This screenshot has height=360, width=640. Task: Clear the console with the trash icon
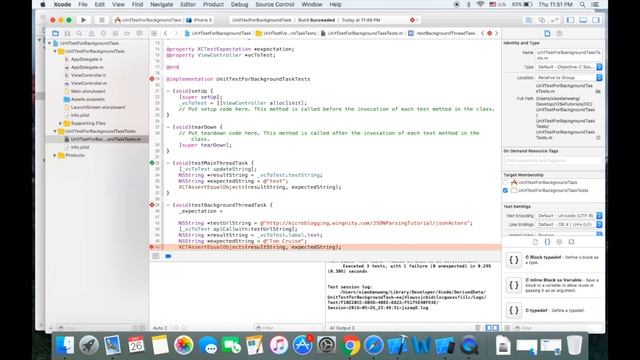(478, 328)
